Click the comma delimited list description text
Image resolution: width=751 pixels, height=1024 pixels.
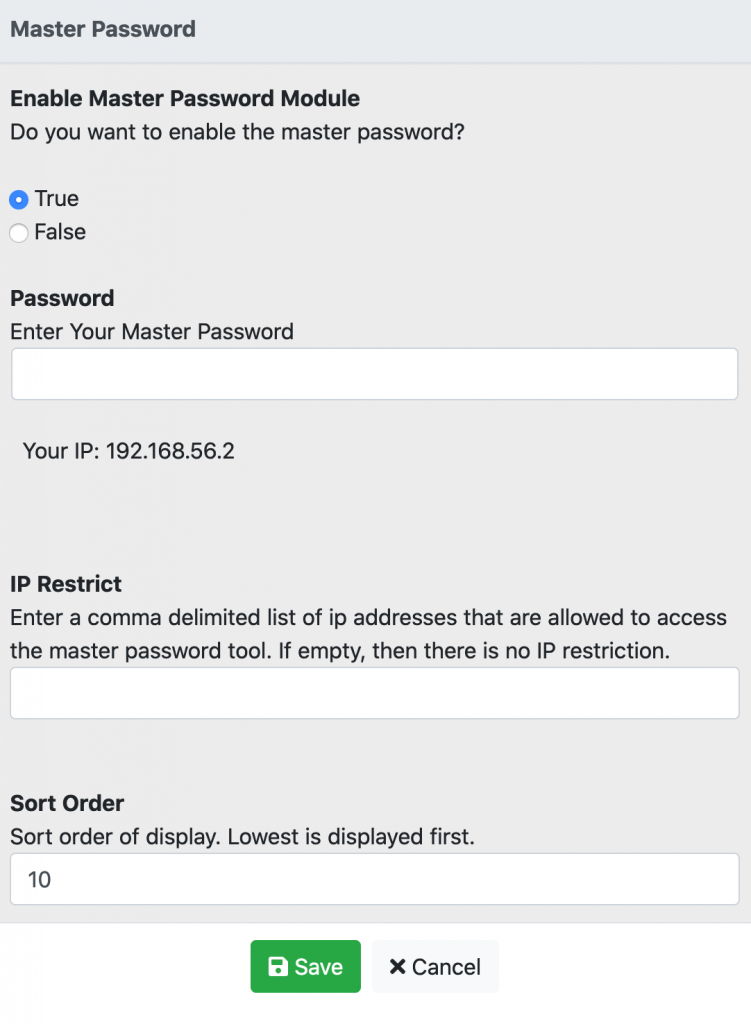[368, 634]
